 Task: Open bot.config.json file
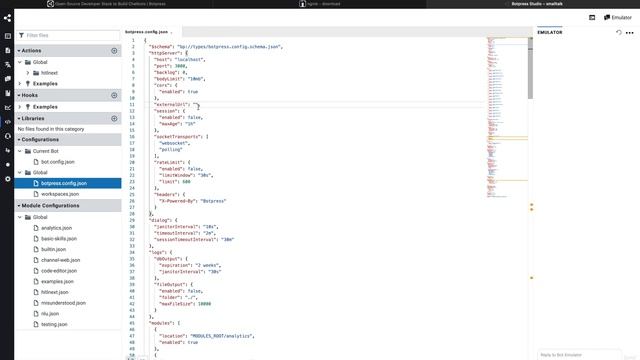click(x=58, y=162)
